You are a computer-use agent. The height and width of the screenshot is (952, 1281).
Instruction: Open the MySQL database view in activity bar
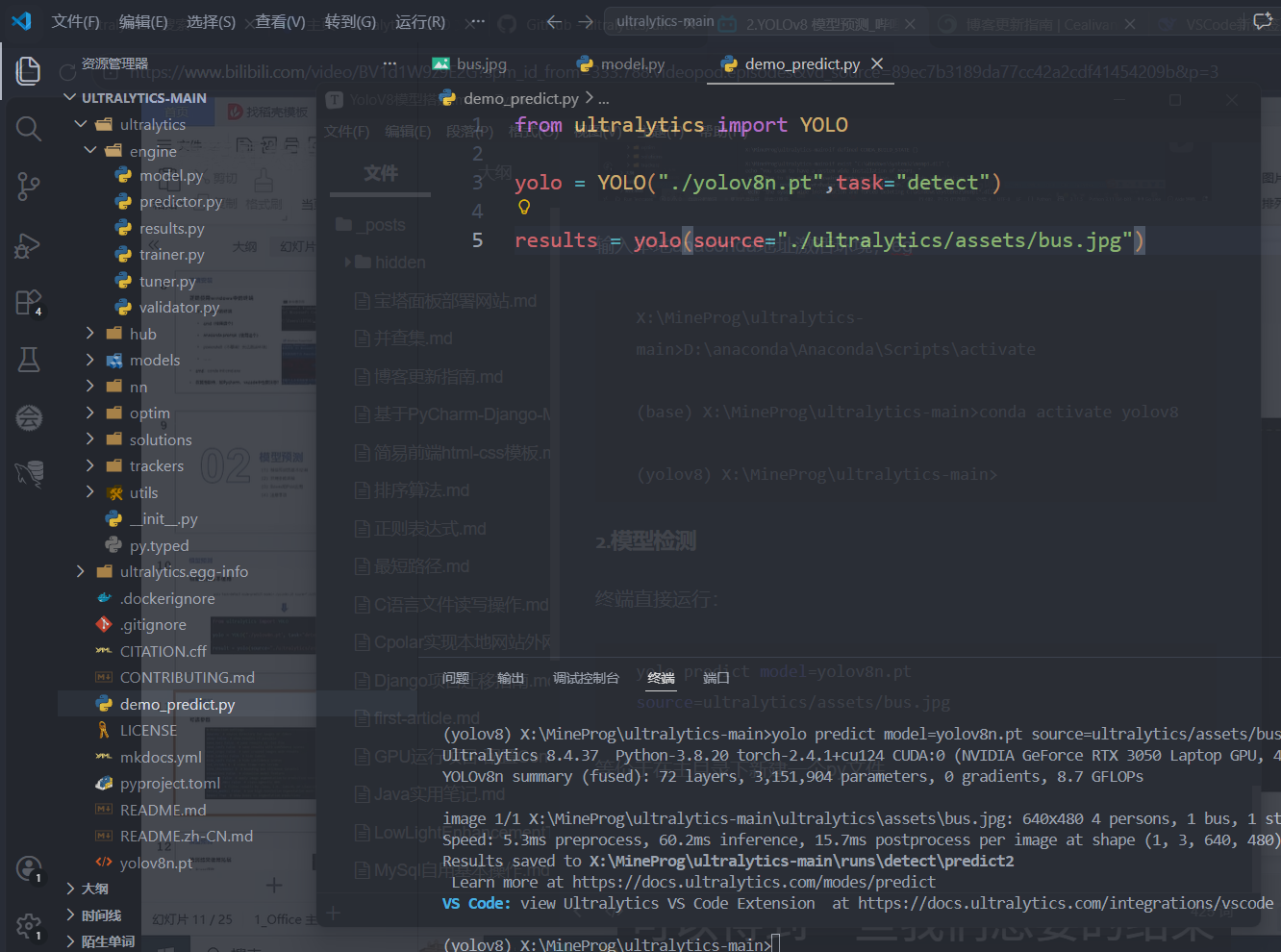[29, 472]
